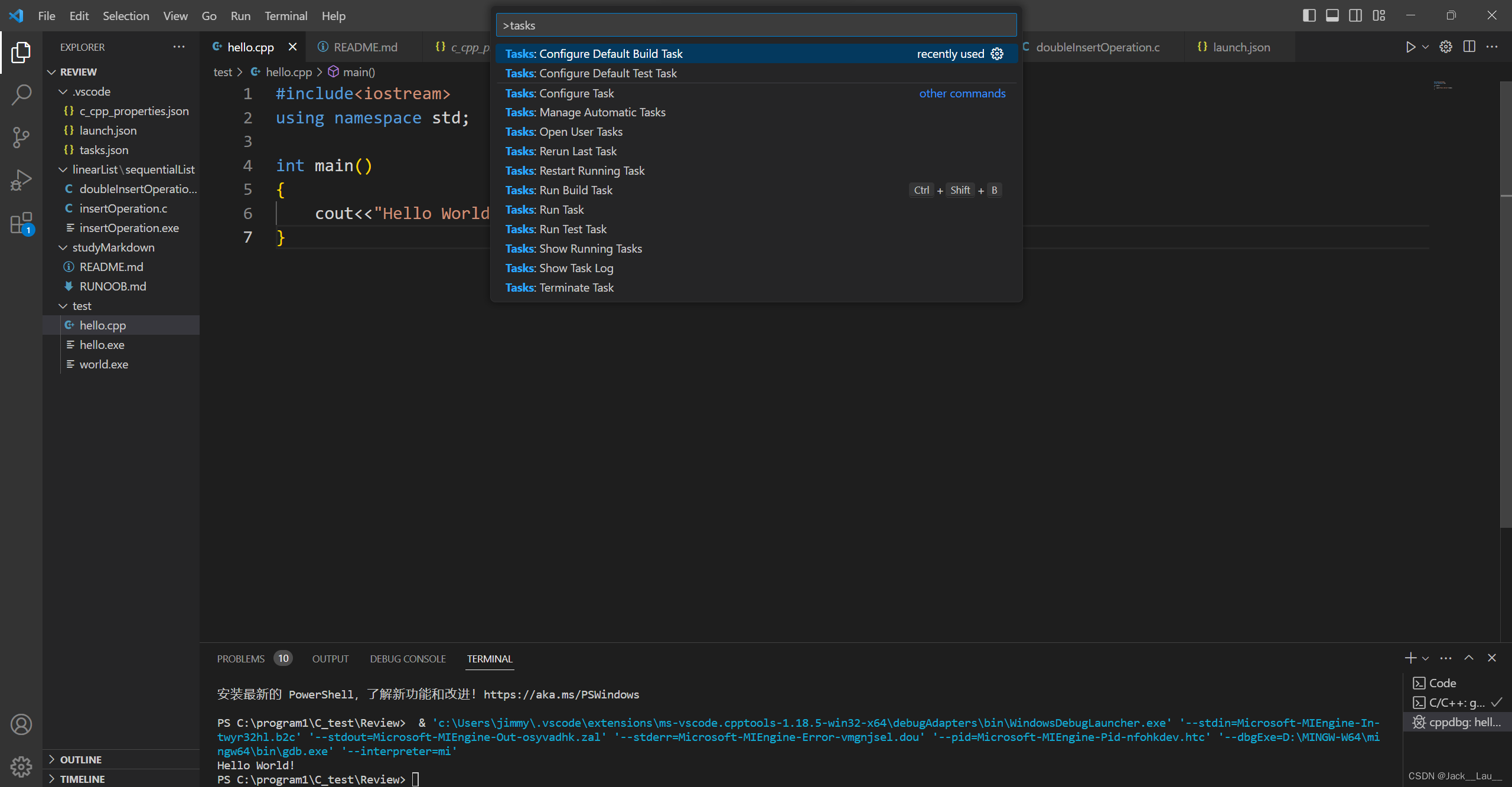Image resolution: width=1512 pixels, height=787 pixels.
Task: Close the terminal panel
Action: click(1492, 658)
